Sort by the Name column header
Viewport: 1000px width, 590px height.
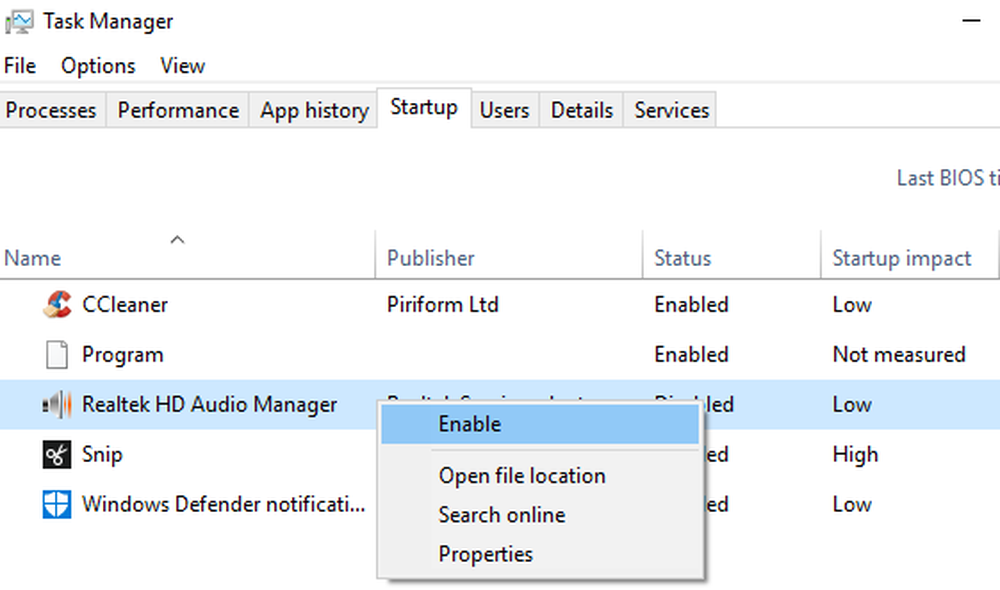[x=33, y=258]
